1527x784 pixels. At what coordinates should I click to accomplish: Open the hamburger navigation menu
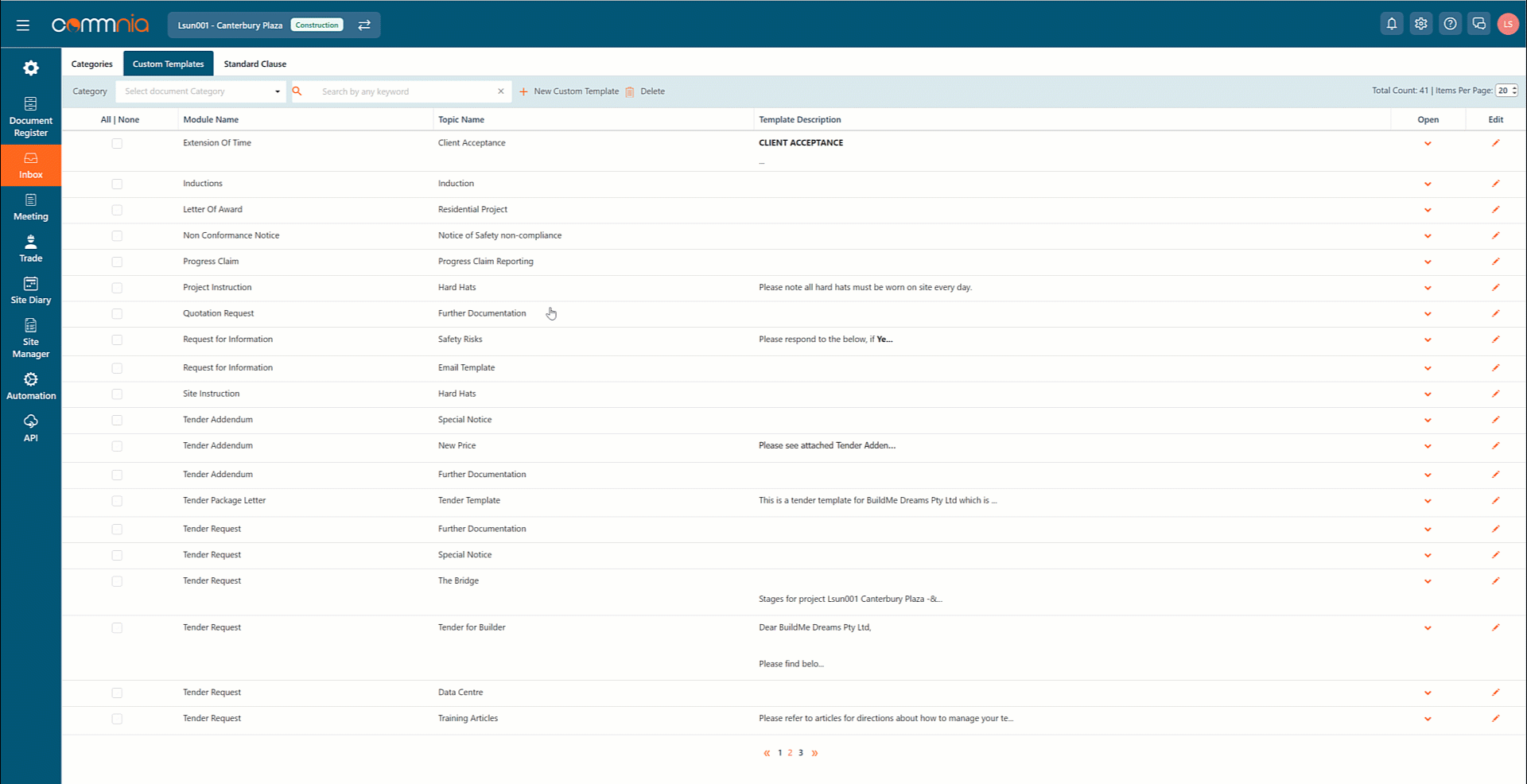pos(23,25)
